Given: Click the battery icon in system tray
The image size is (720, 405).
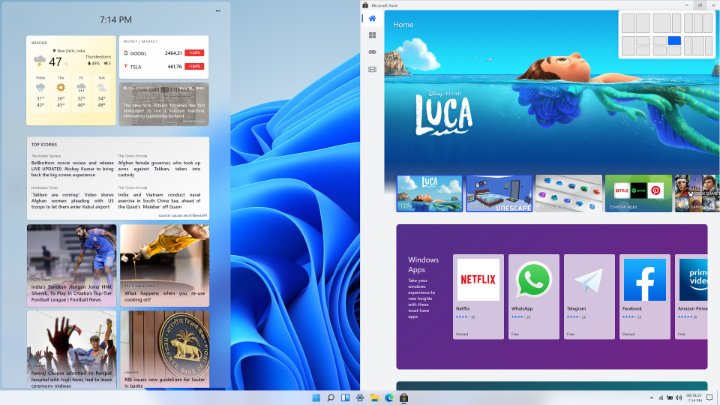Looking at the screenshot, I should tap(670, 398).
